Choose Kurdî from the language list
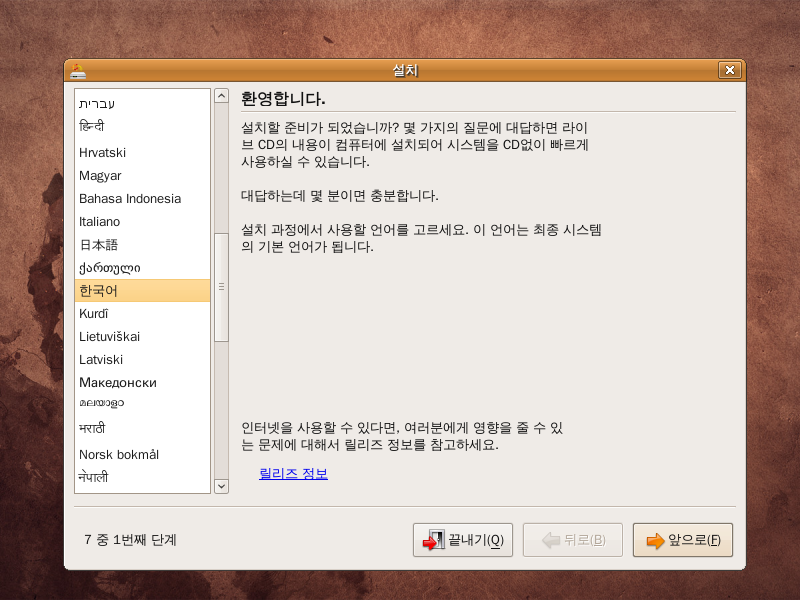 click(x=142, y=313)
